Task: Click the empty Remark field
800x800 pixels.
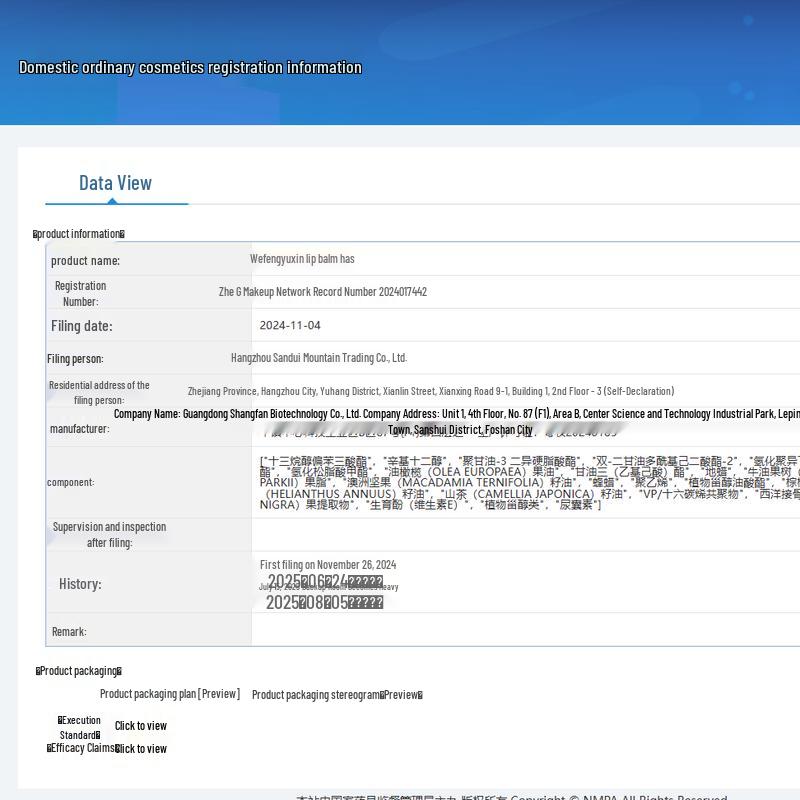Action: point(520,631)
